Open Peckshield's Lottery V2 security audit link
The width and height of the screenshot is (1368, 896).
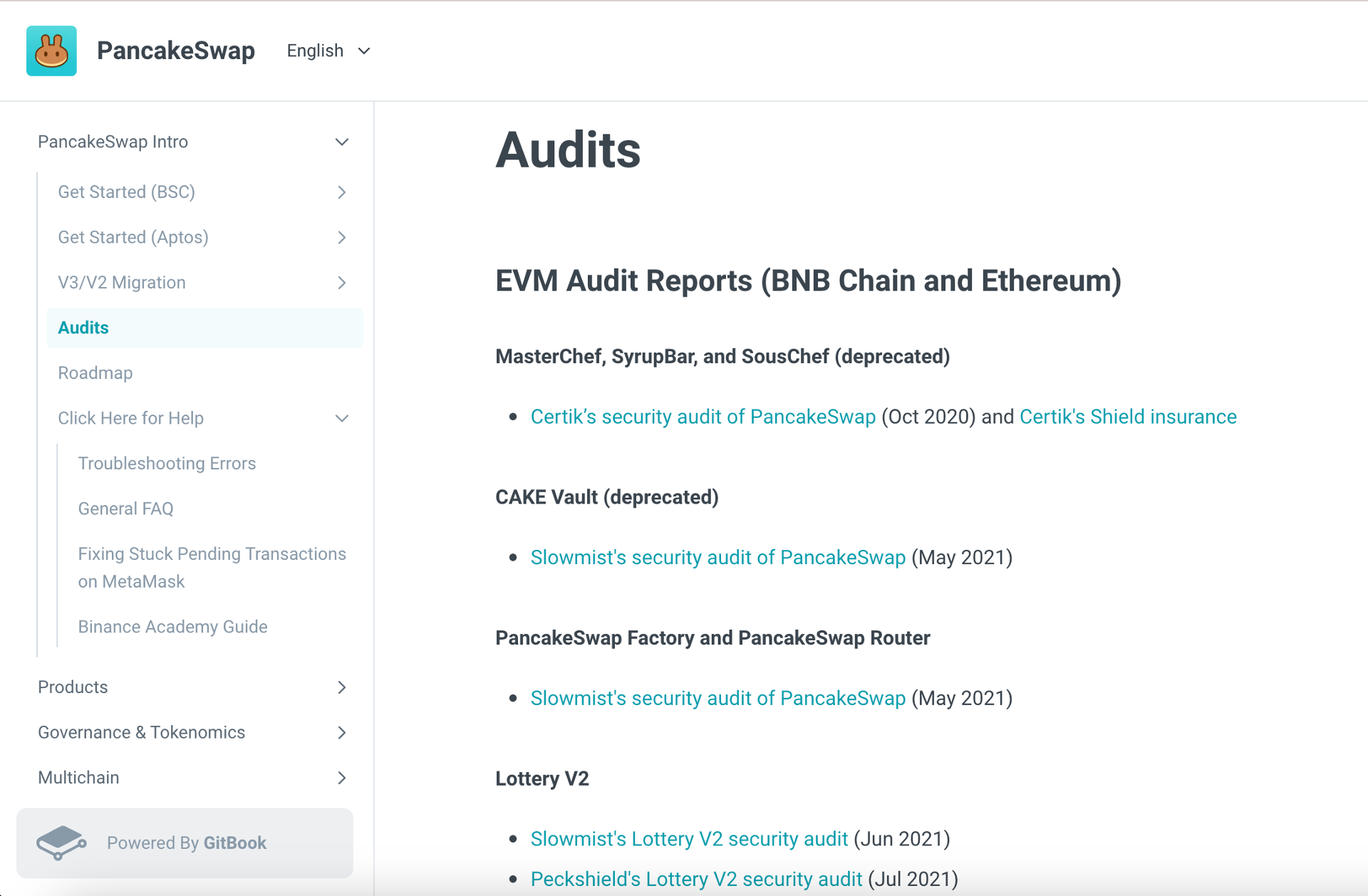coord(696,879)
